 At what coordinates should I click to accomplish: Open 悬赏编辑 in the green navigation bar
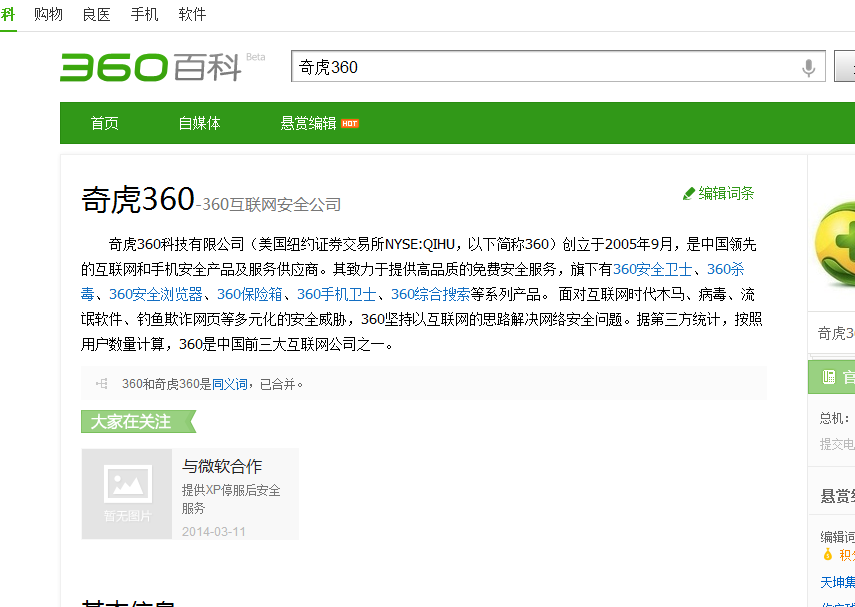308,123
